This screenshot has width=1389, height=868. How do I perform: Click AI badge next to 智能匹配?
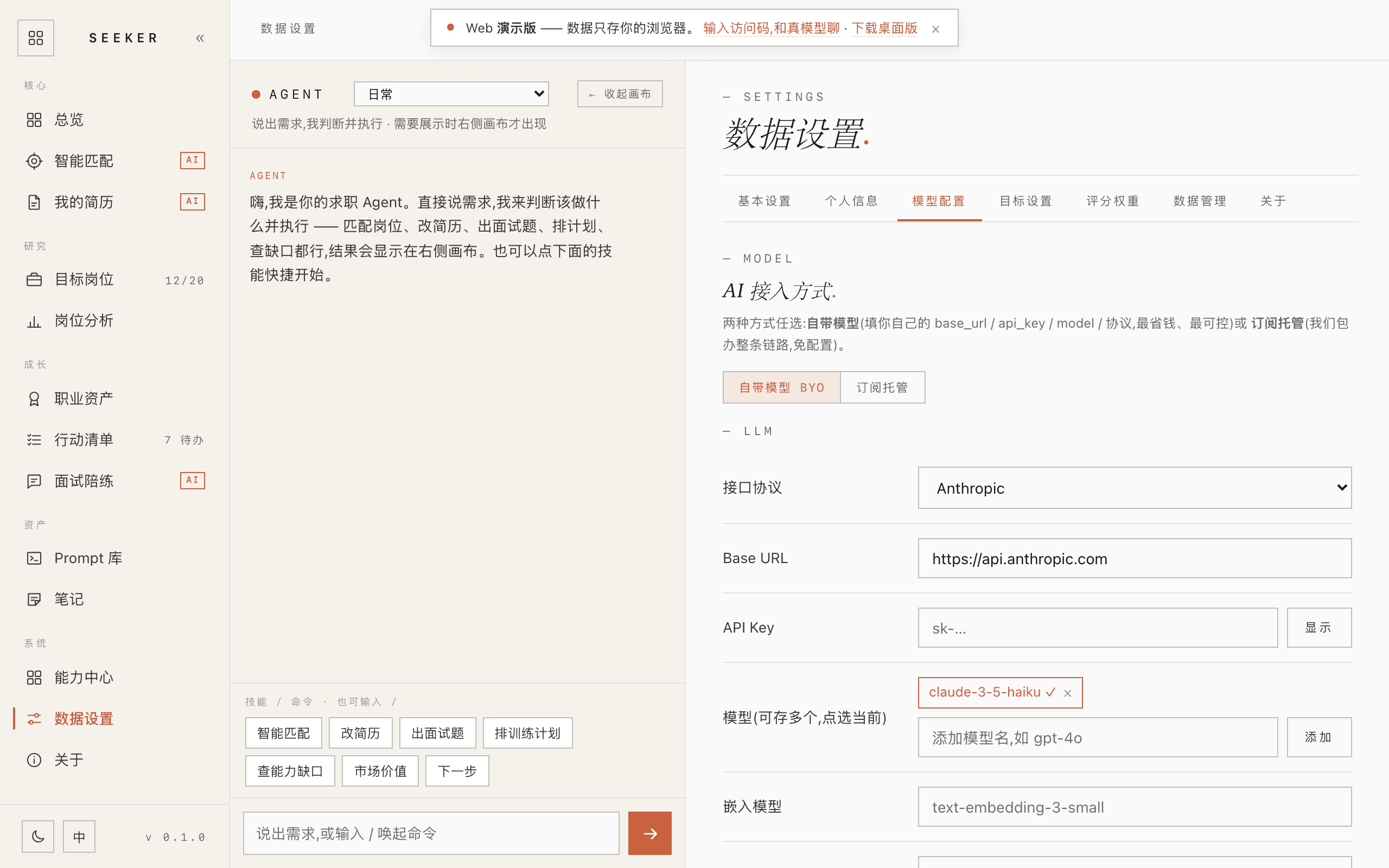coord(192,160)
